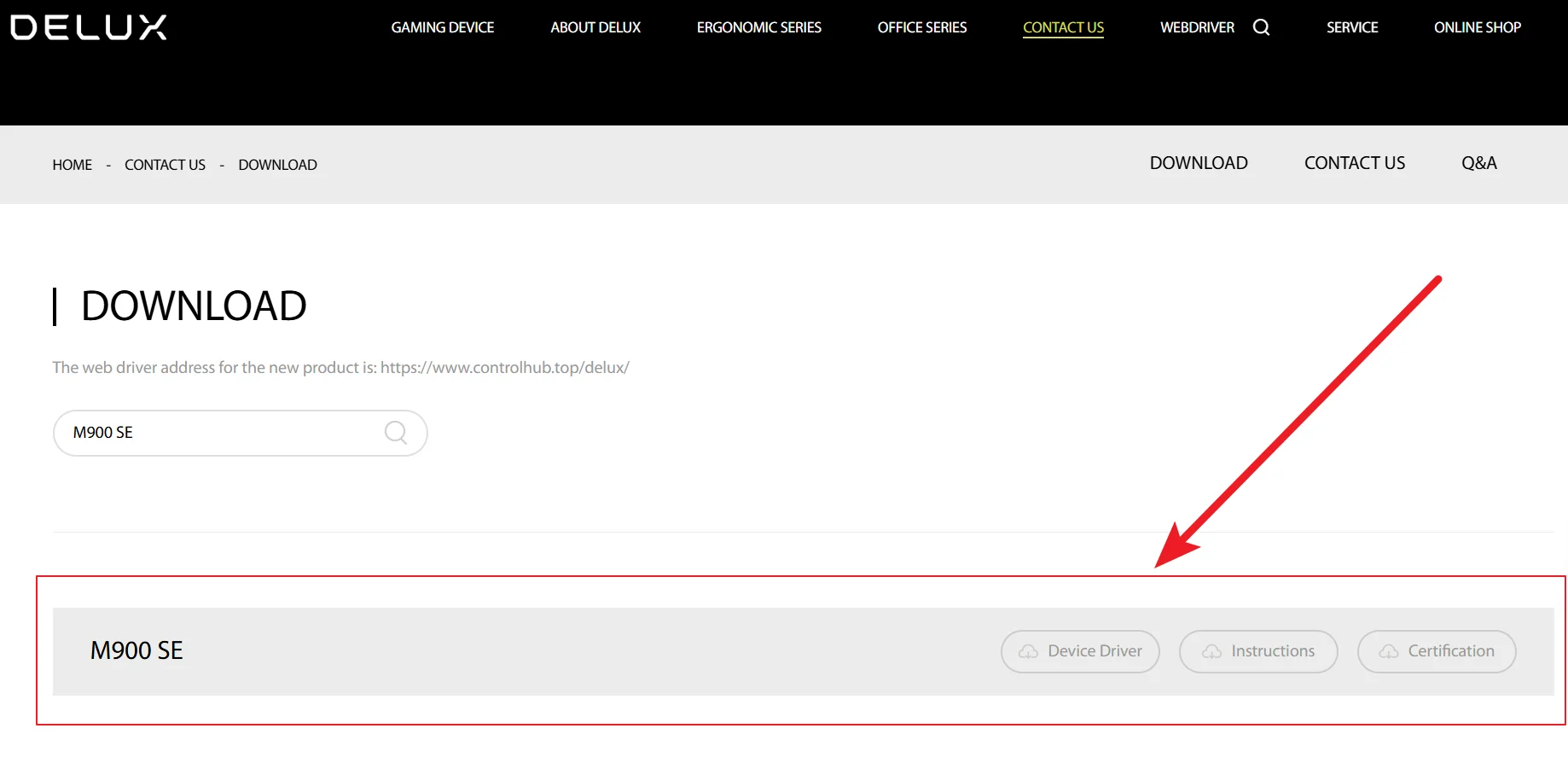Go to the WEBDRIVER page
This screenshot has height=775, width=1568.
pyautogui.click(x=1197, y=27)
